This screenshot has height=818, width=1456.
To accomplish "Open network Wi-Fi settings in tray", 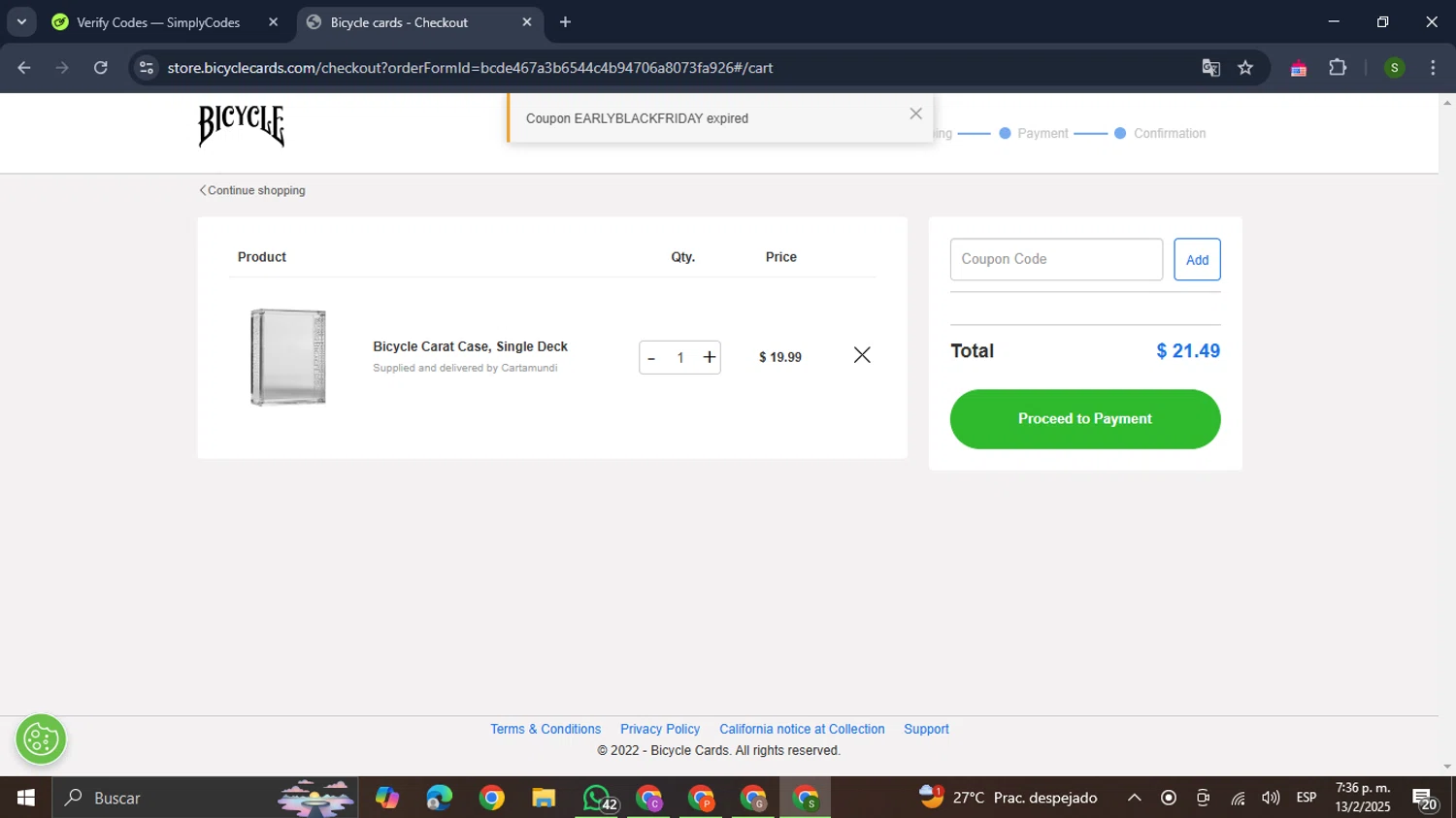I will (x=1238, y=798).
